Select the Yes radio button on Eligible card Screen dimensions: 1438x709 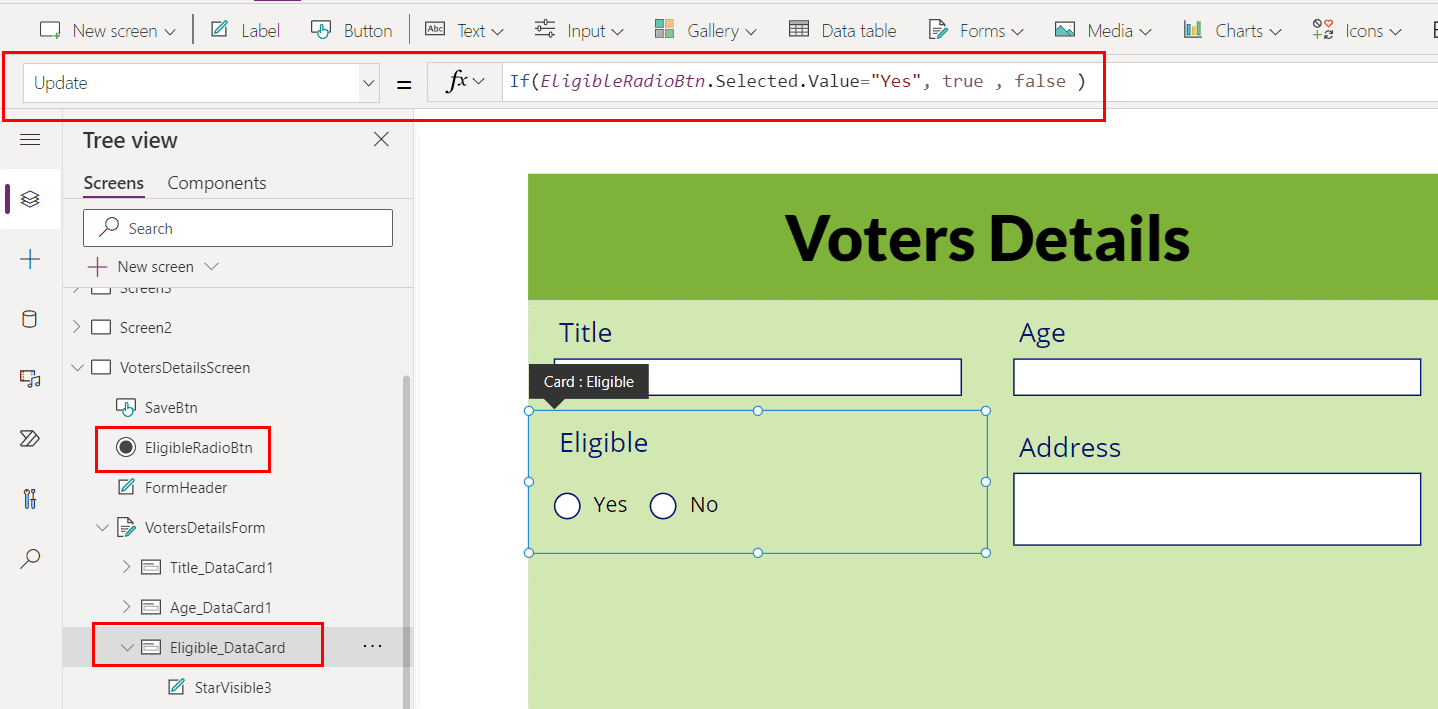click(x=567, y=506)
